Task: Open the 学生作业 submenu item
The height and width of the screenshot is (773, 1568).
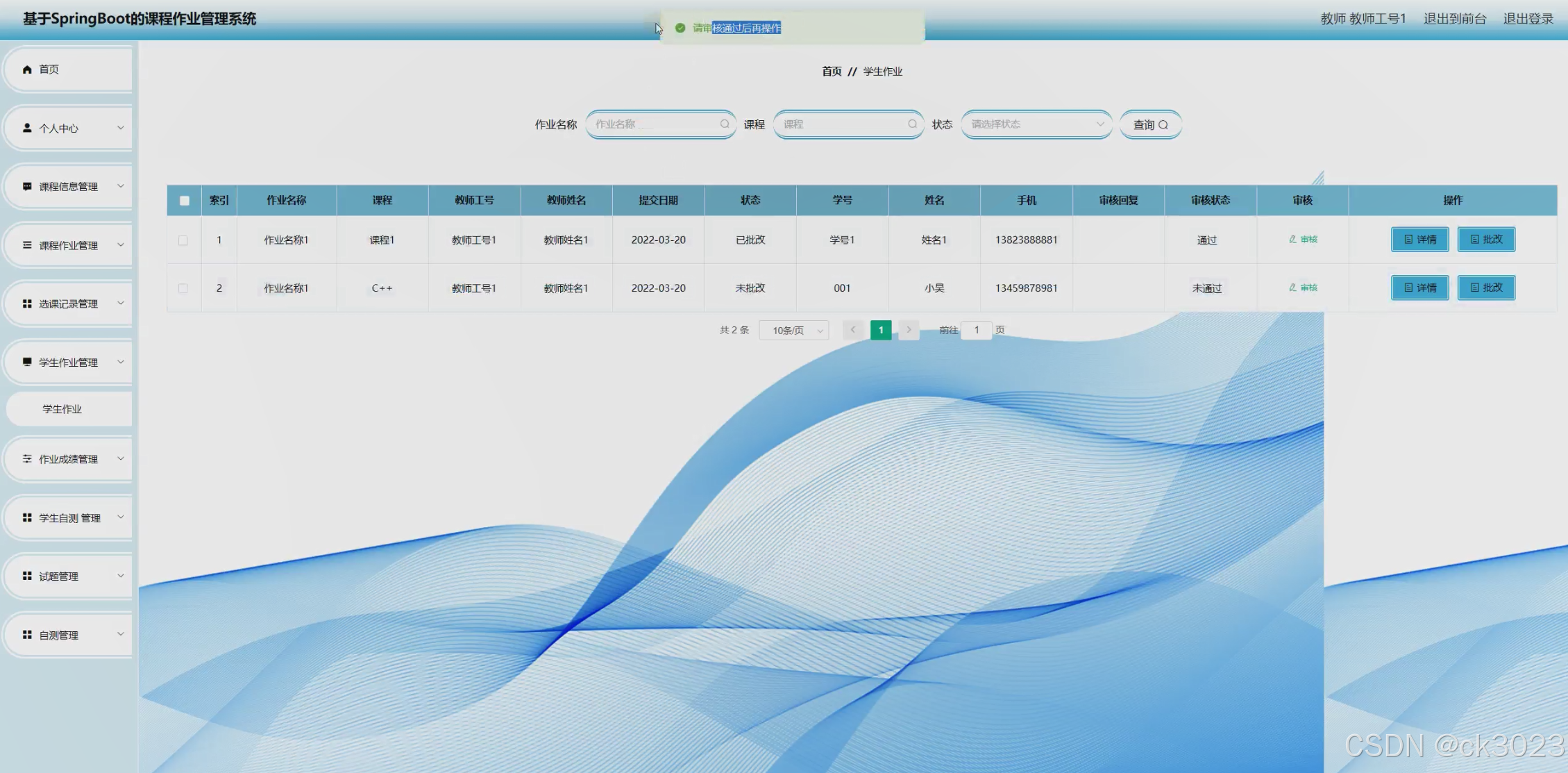Action: 62,409
